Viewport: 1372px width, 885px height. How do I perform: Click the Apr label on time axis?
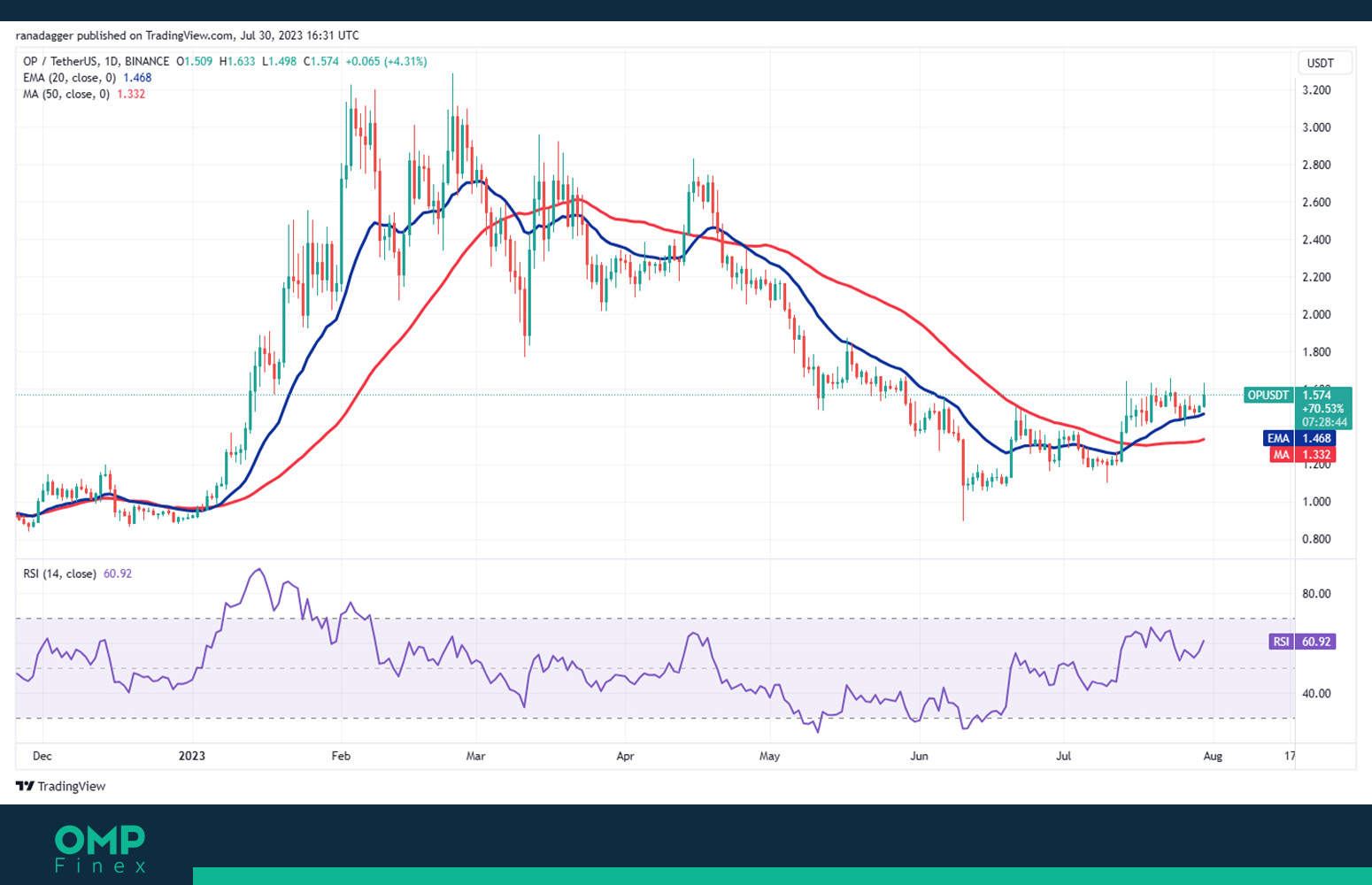coord(625,756)
